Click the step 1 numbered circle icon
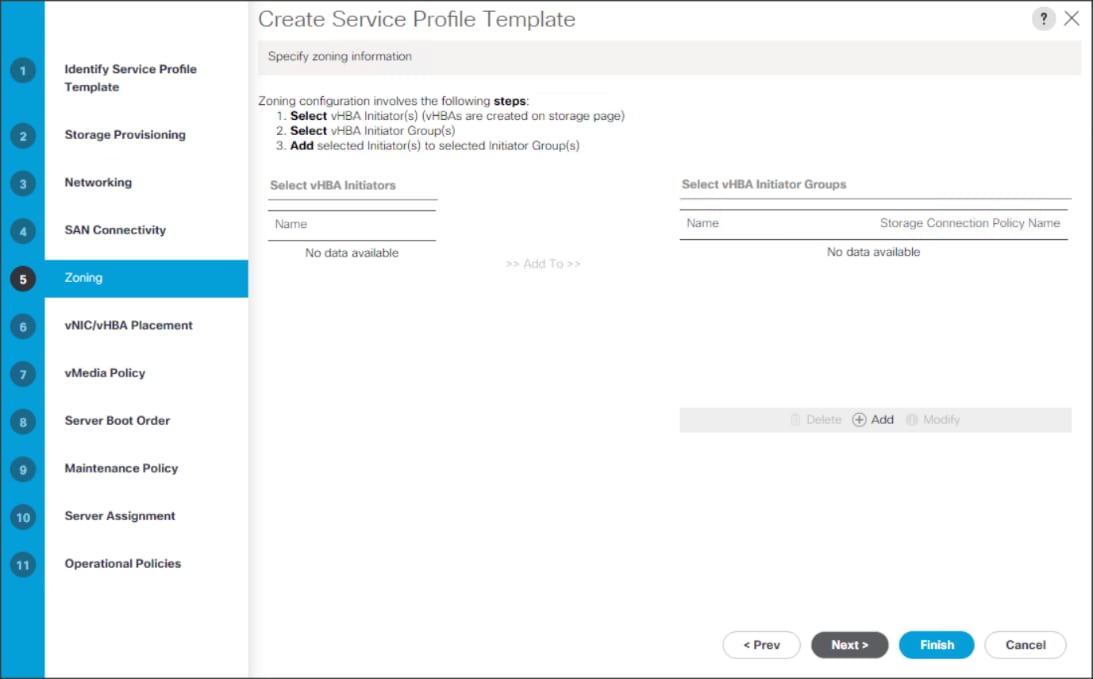1093x679 pixels. pyautogui.click(x=22, y=70)
